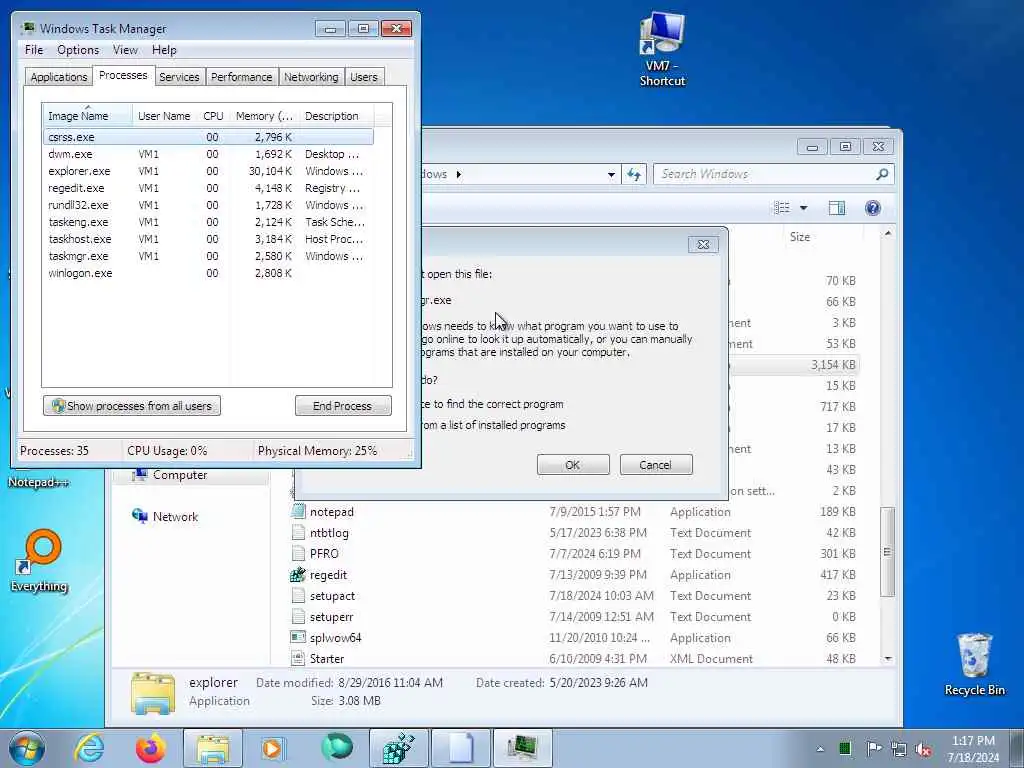Sort processes by CPU column
The image size is (1024, 768).
[x=214, y=116]
